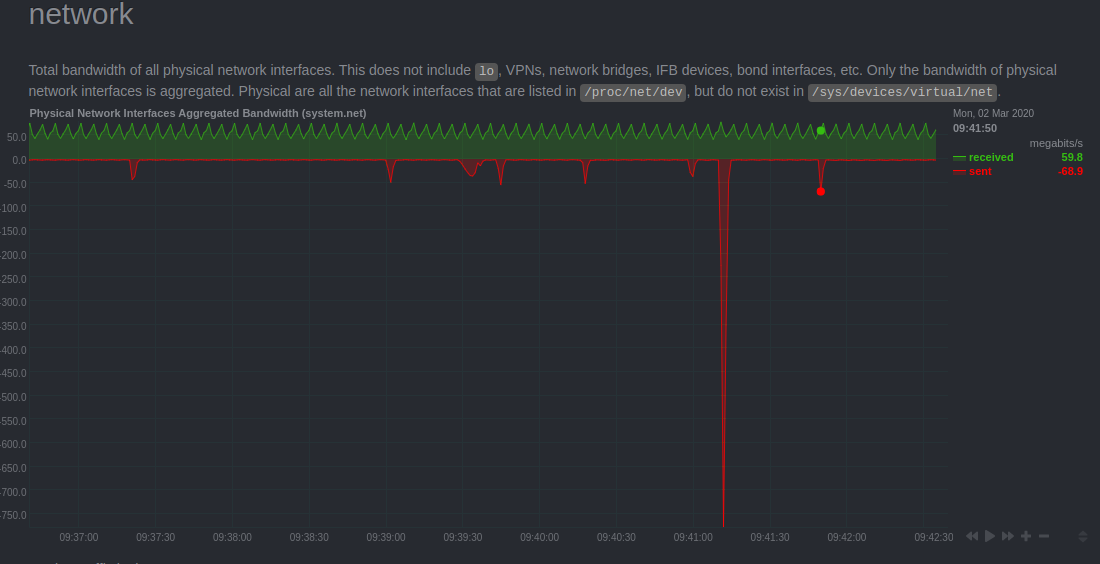
Task: Pan the network chart left with rewind icon
Action: coord(972,536)
